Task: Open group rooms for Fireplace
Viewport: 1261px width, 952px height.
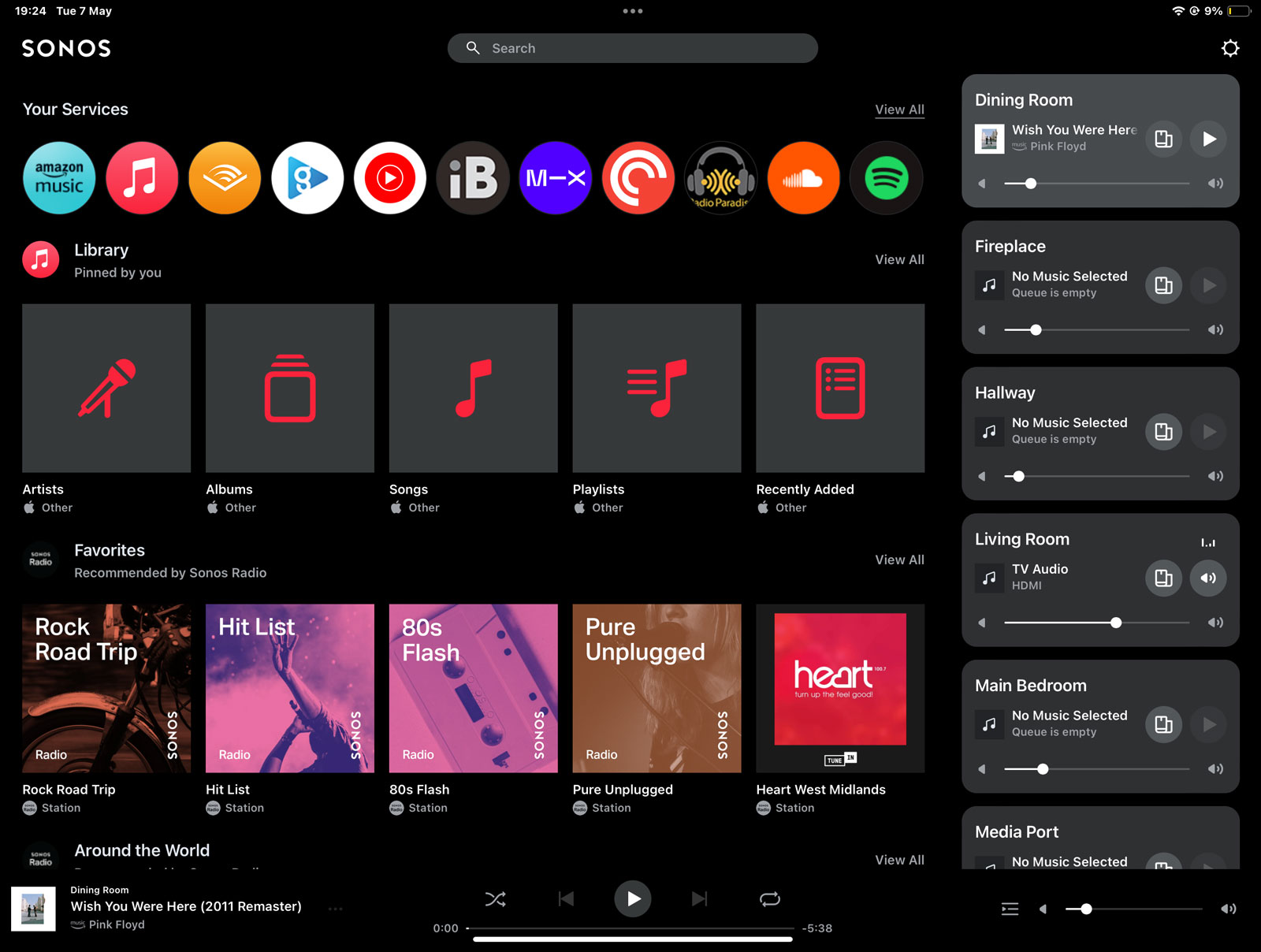Action: pyautogui.click(x=1163, y=285)
